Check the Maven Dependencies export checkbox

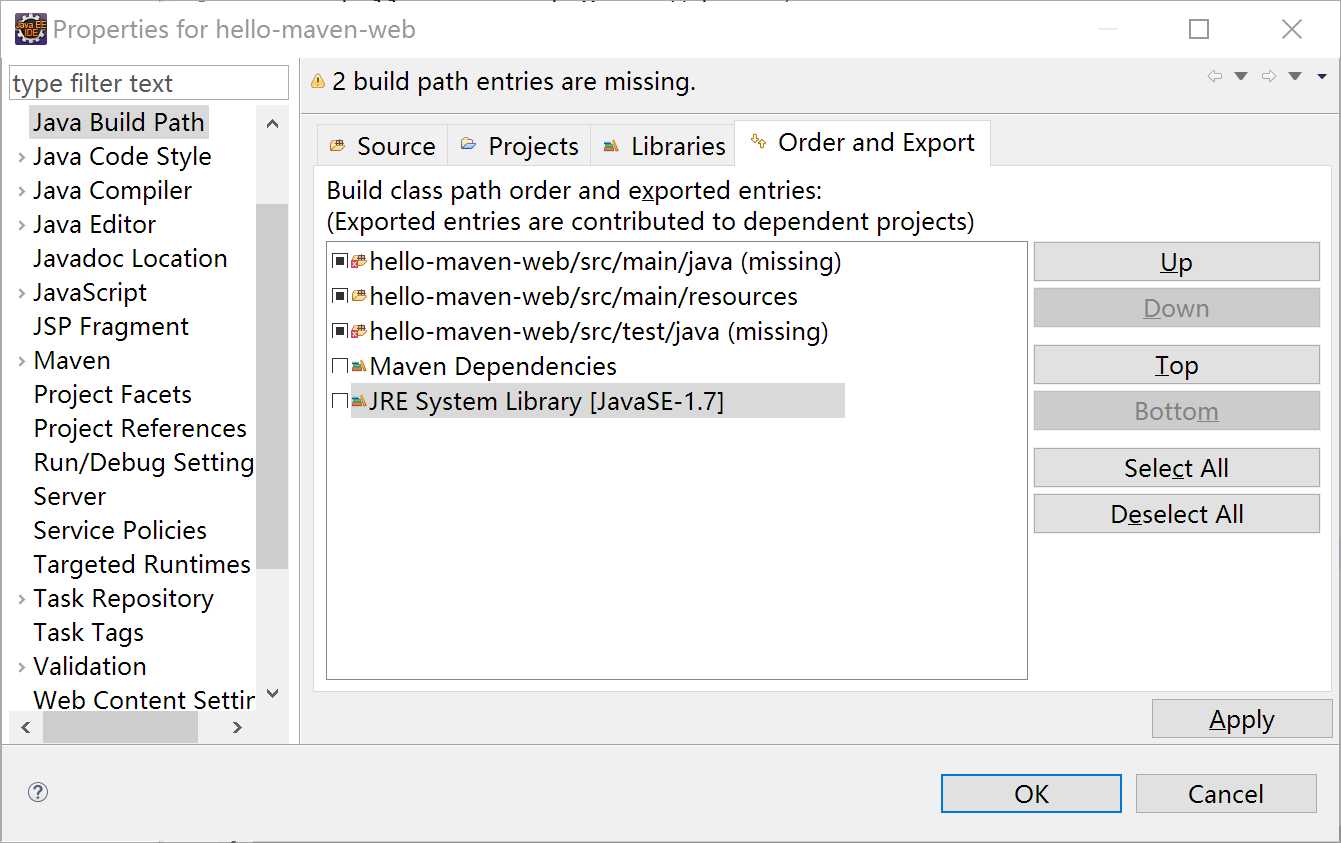340,366
